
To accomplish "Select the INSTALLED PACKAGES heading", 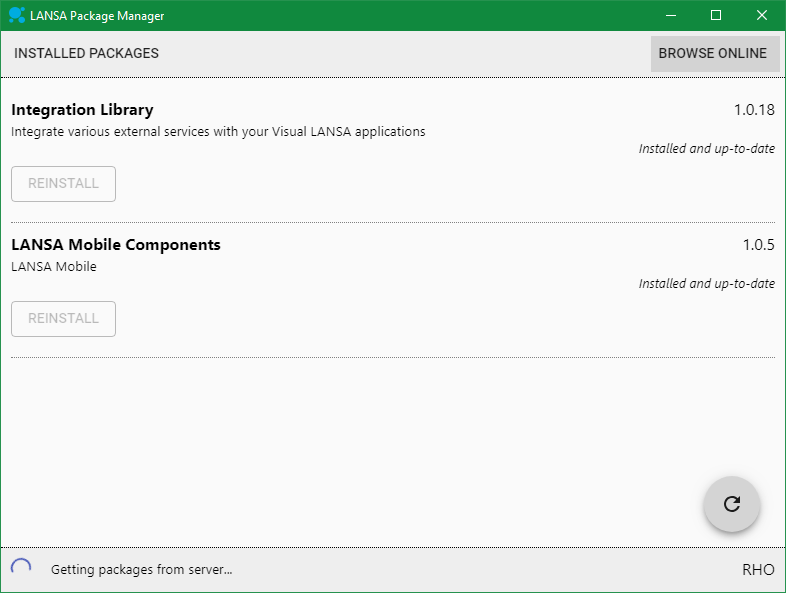I will (86, 53).
